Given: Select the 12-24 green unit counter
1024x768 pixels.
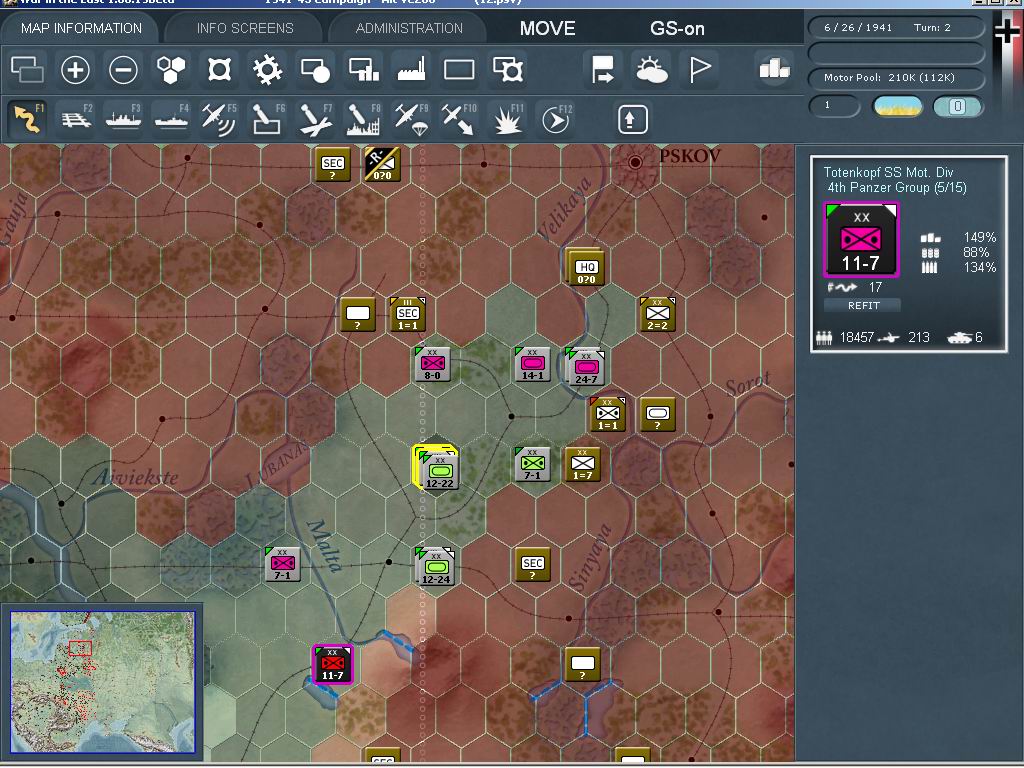Looking at the screenshot, I should (x=436, y=566).
